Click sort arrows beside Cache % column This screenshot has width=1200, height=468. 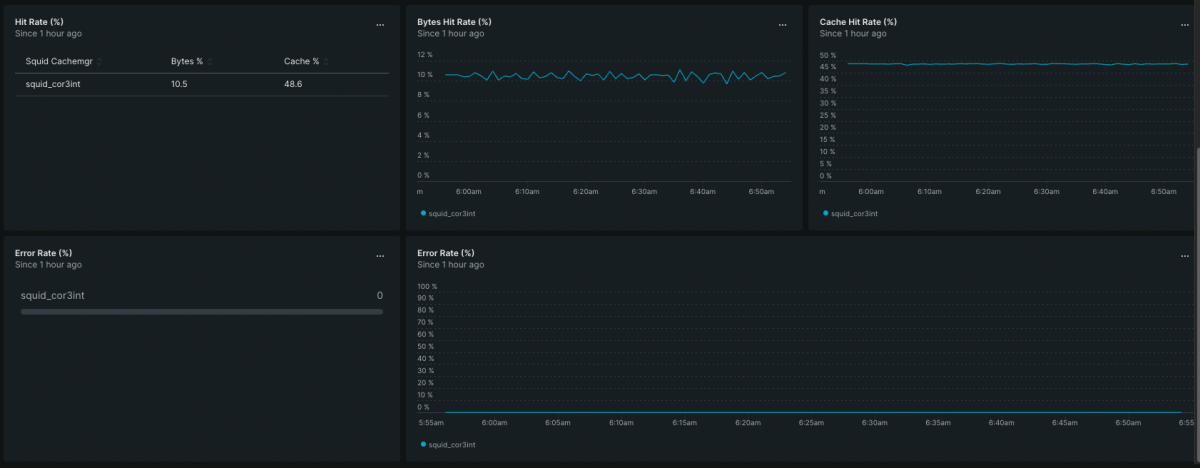(326, 62)
